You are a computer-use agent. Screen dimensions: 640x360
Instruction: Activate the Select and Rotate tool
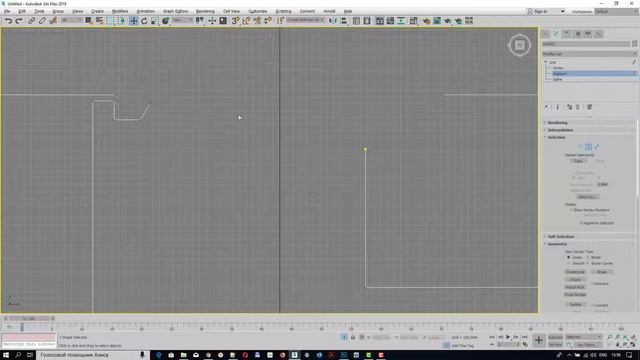(x=144, y=20)
